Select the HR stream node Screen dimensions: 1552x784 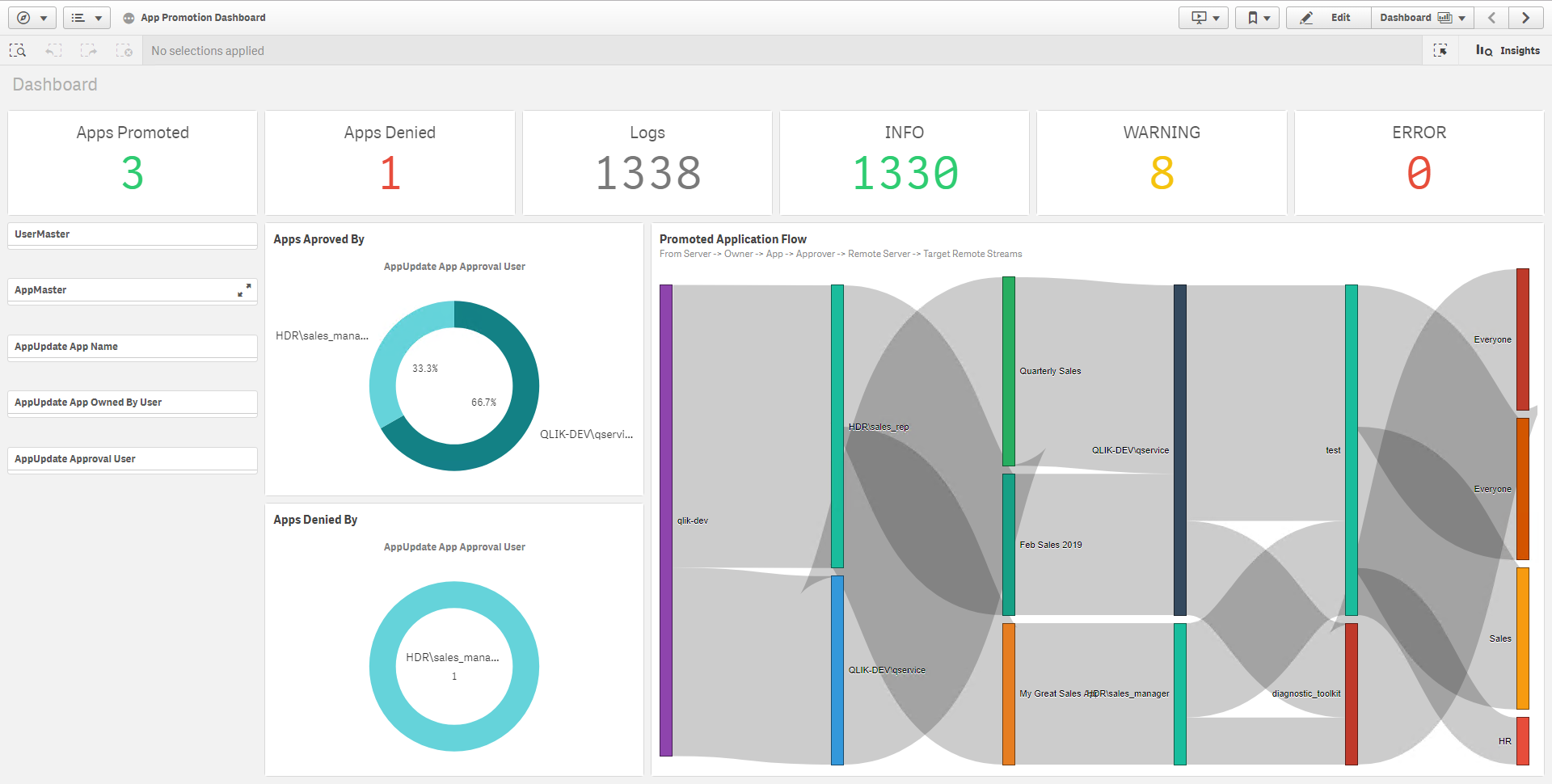[1523, 740]
